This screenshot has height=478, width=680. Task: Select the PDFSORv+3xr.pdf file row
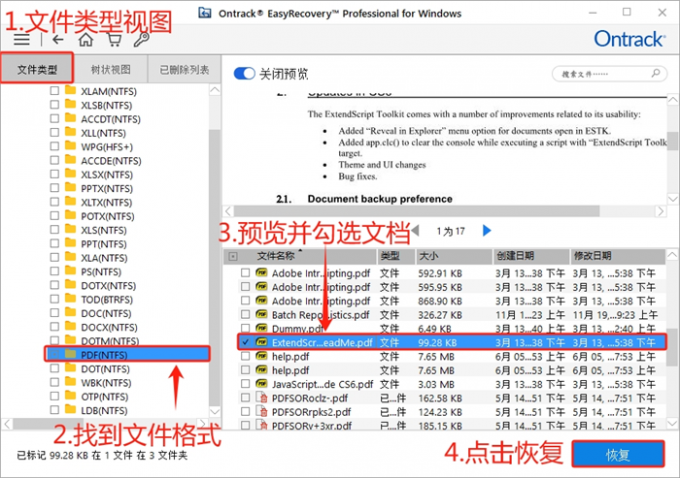point(451,425)
